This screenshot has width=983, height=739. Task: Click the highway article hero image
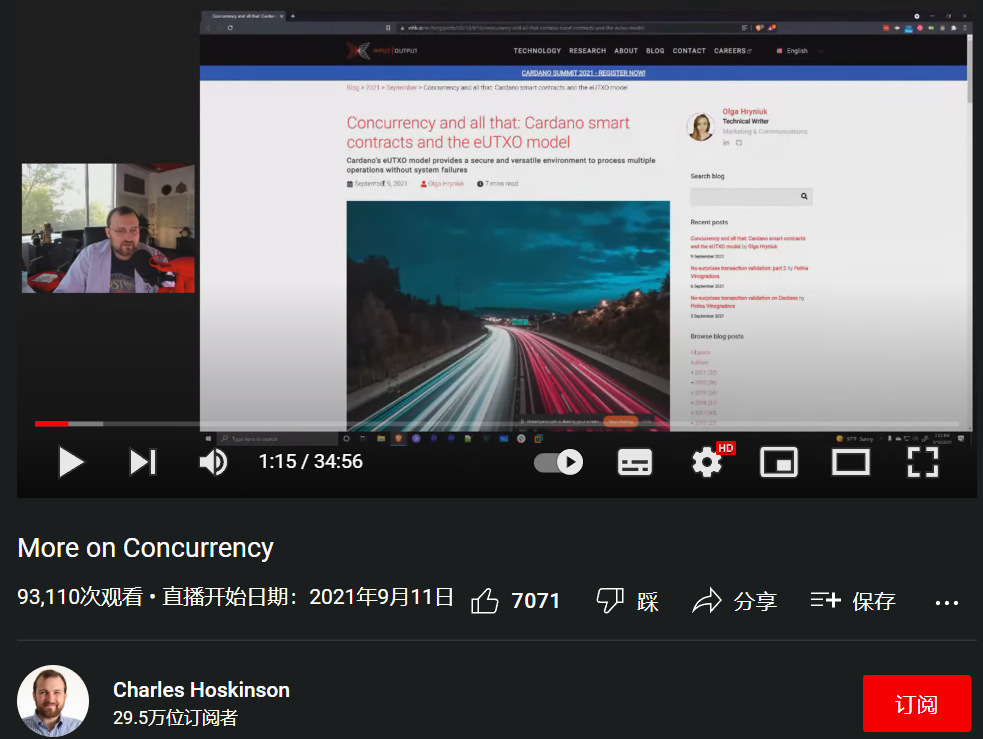[x=508, y=315]
